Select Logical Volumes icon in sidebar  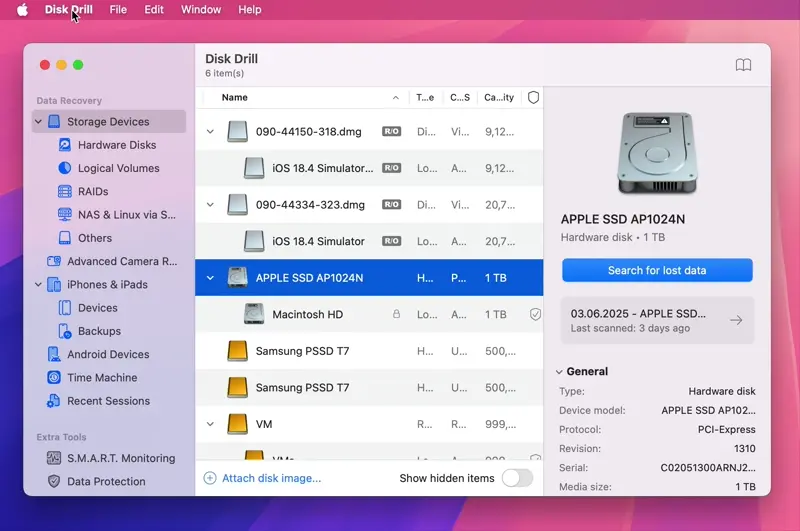(x=65, y=168)
